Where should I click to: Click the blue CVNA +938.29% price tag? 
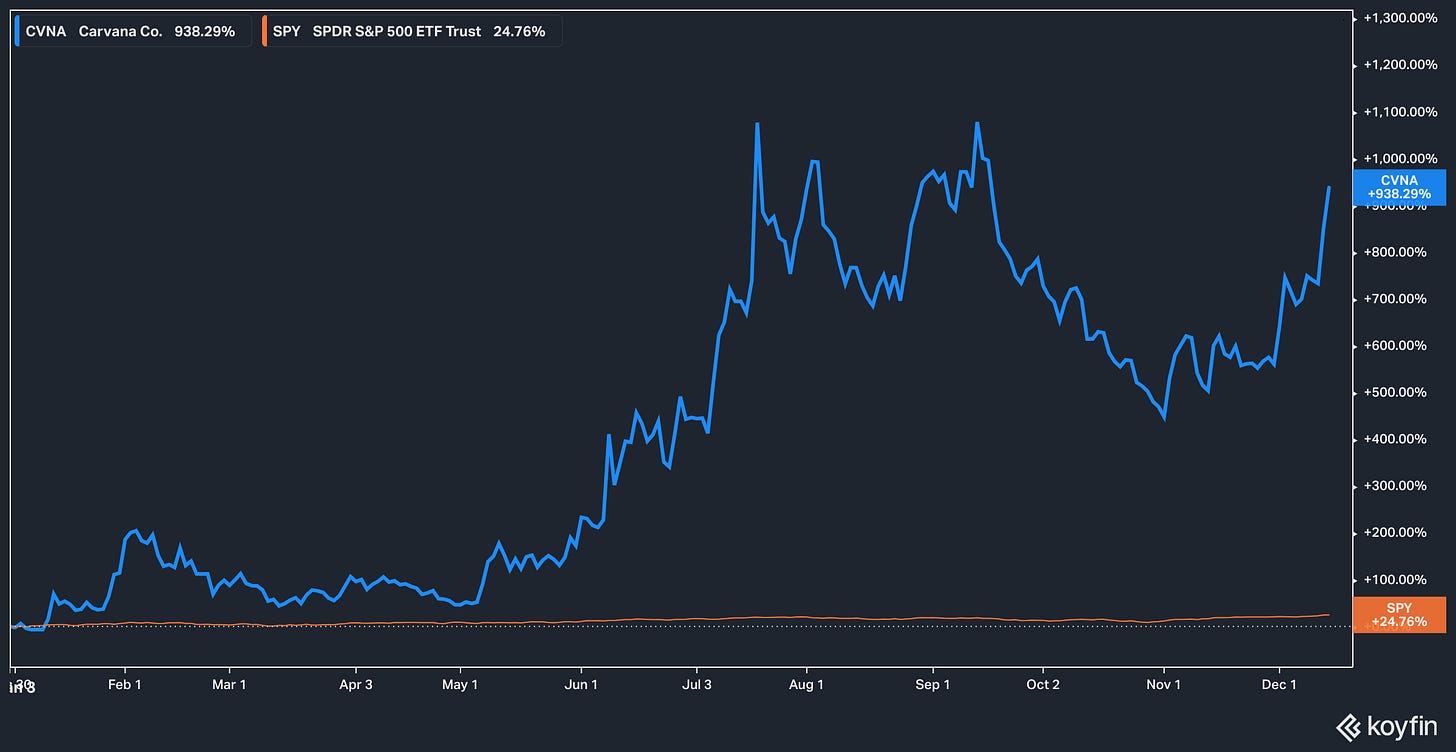click(1399, 187)
